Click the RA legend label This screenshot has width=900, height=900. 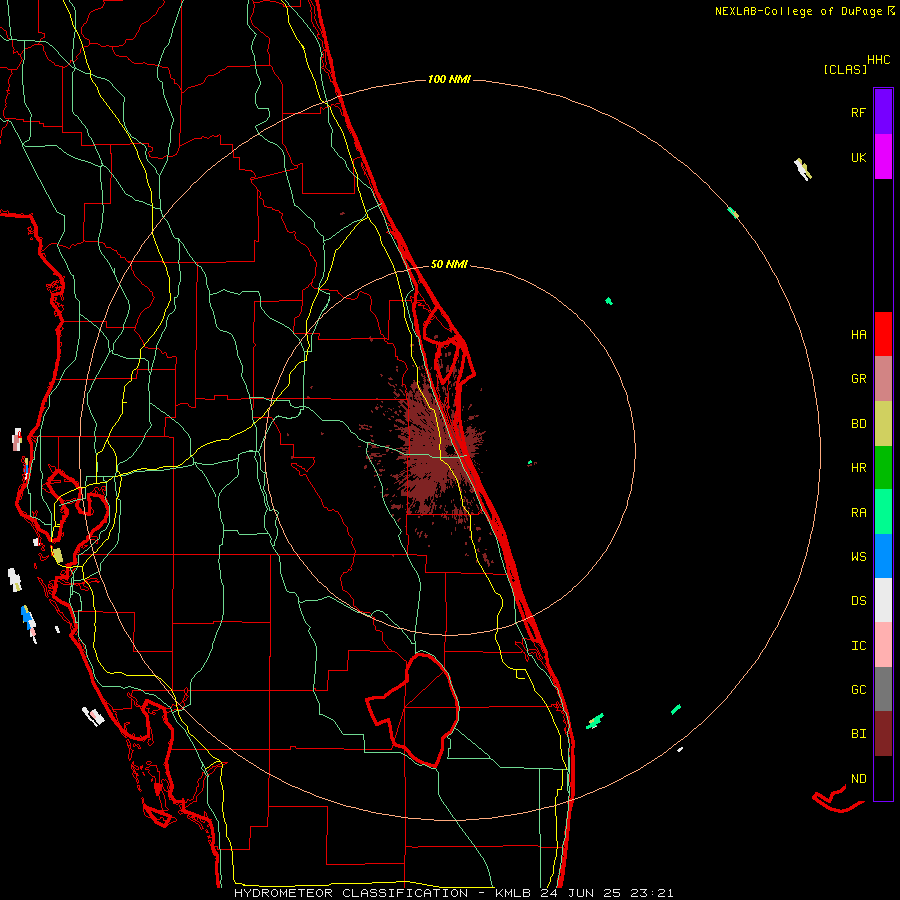tap(858, 513)
